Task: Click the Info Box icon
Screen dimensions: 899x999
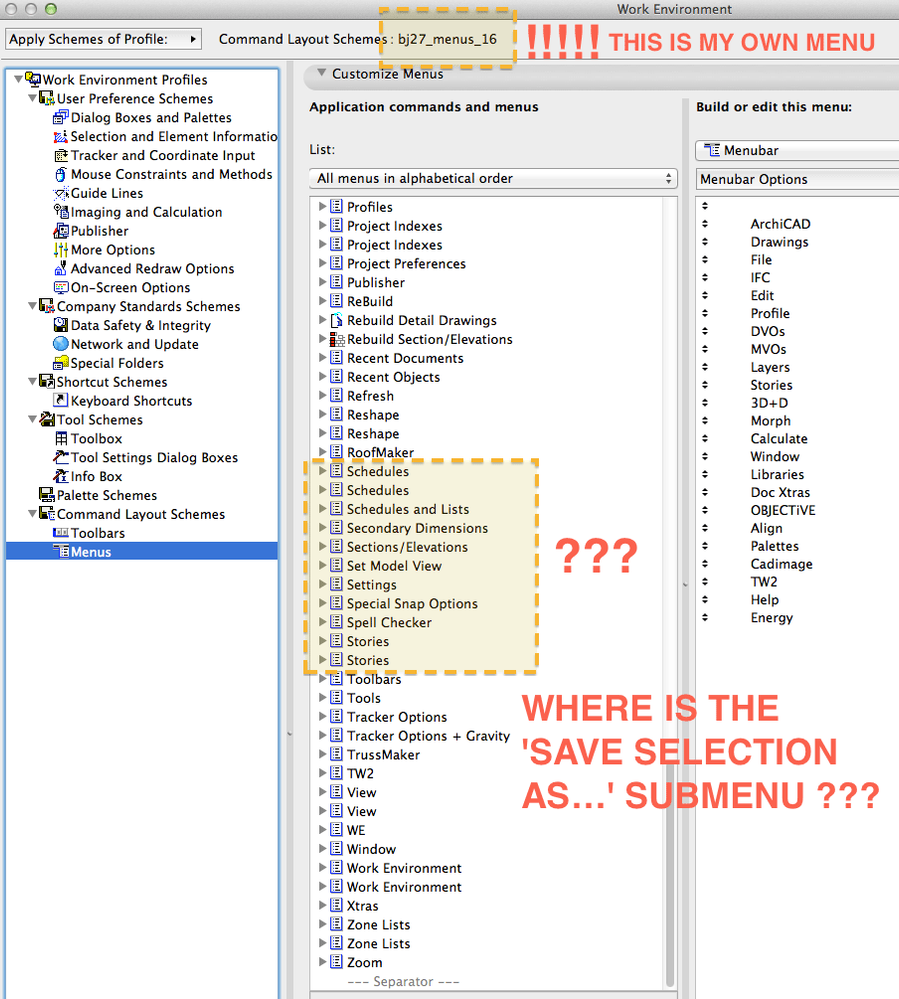Action: pos(60,476)
